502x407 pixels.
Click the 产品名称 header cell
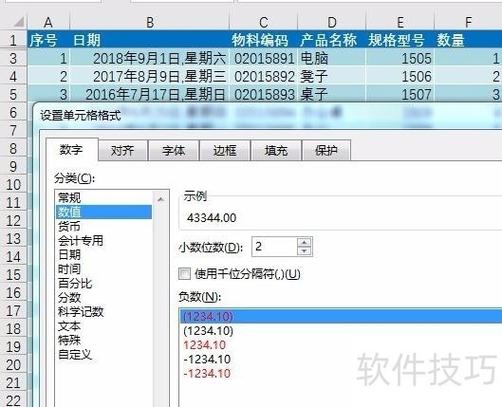tap(332, 40)
